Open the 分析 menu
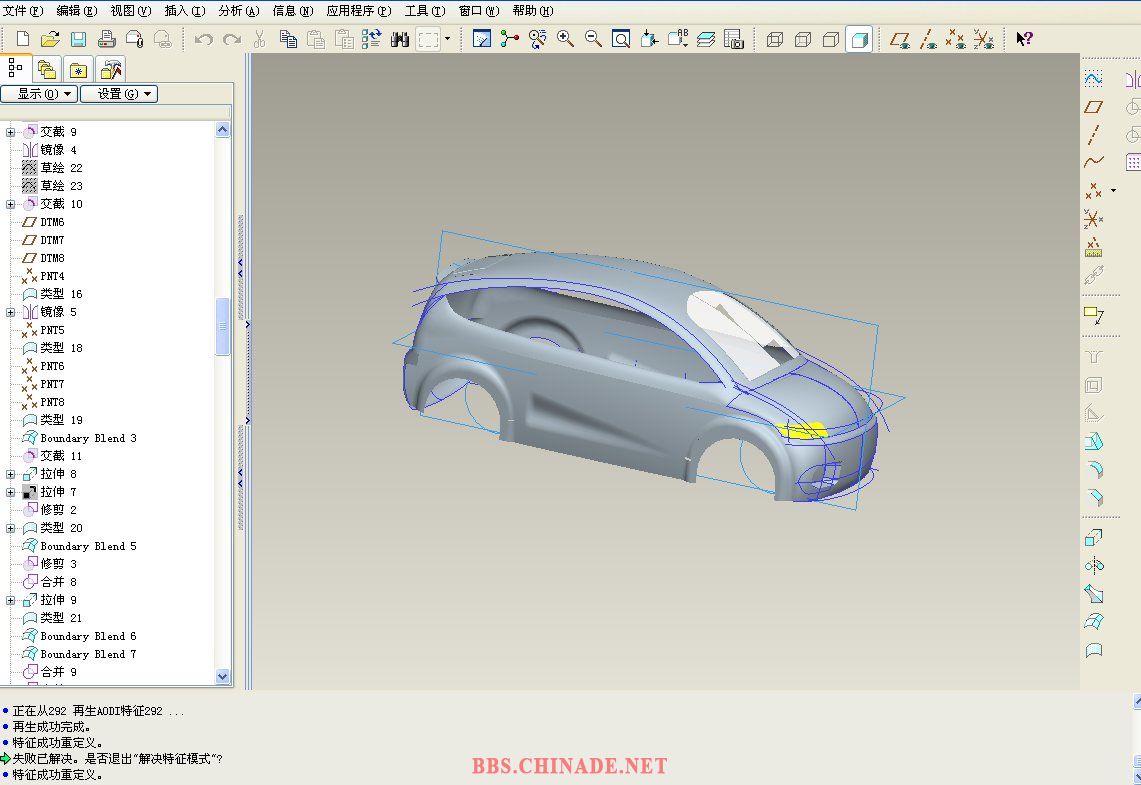The image size is (1141, 785). 239,10
